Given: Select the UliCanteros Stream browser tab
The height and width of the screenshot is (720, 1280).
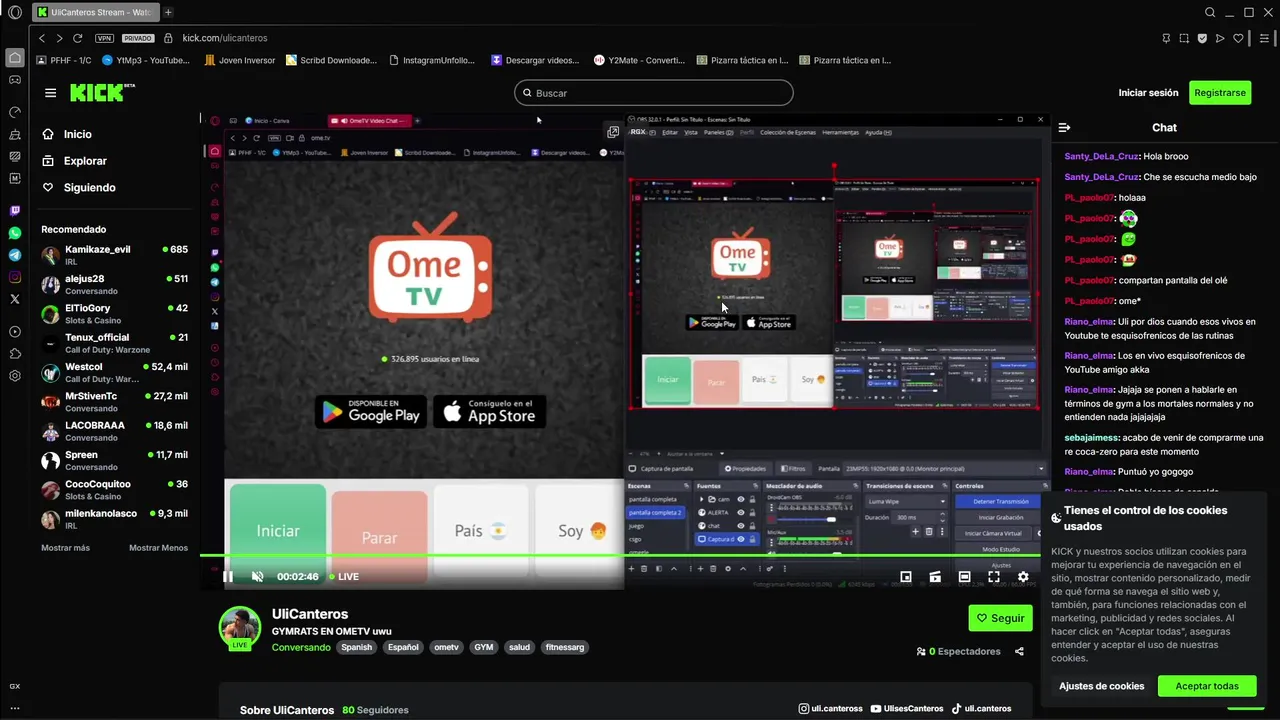Looking at the screenshot, I should (95, 12).
